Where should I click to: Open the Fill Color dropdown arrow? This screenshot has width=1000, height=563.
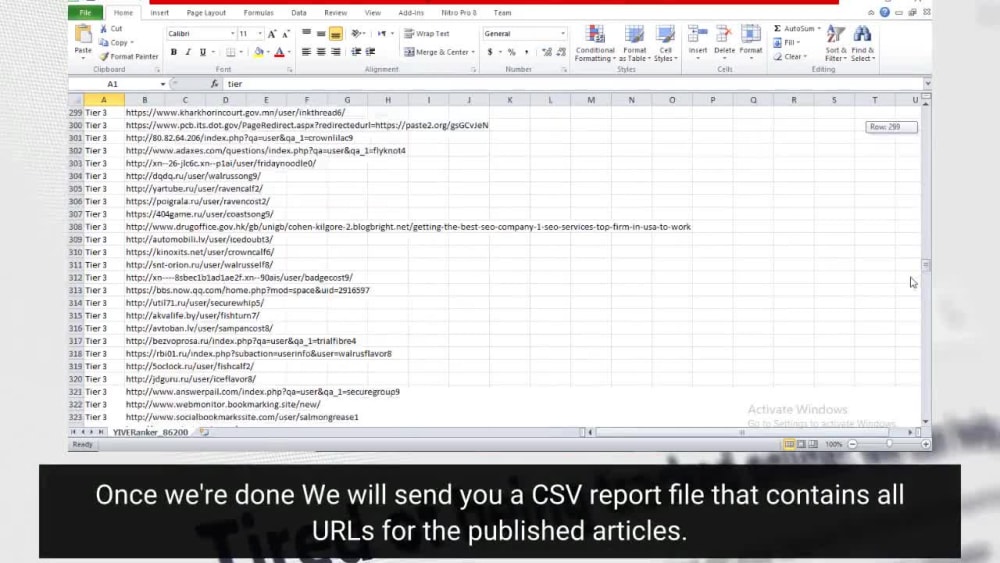tap(267, 52)
